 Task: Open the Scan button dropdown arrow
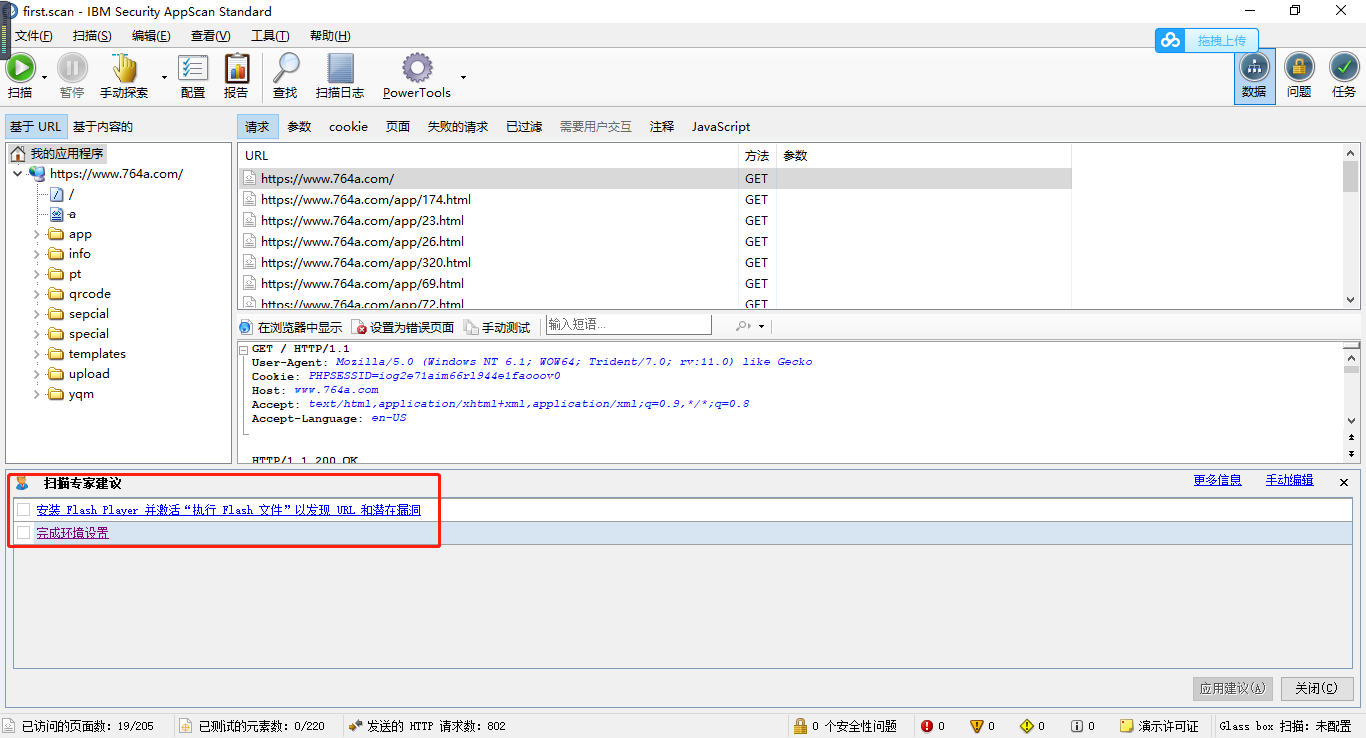(x=45, y=77)
